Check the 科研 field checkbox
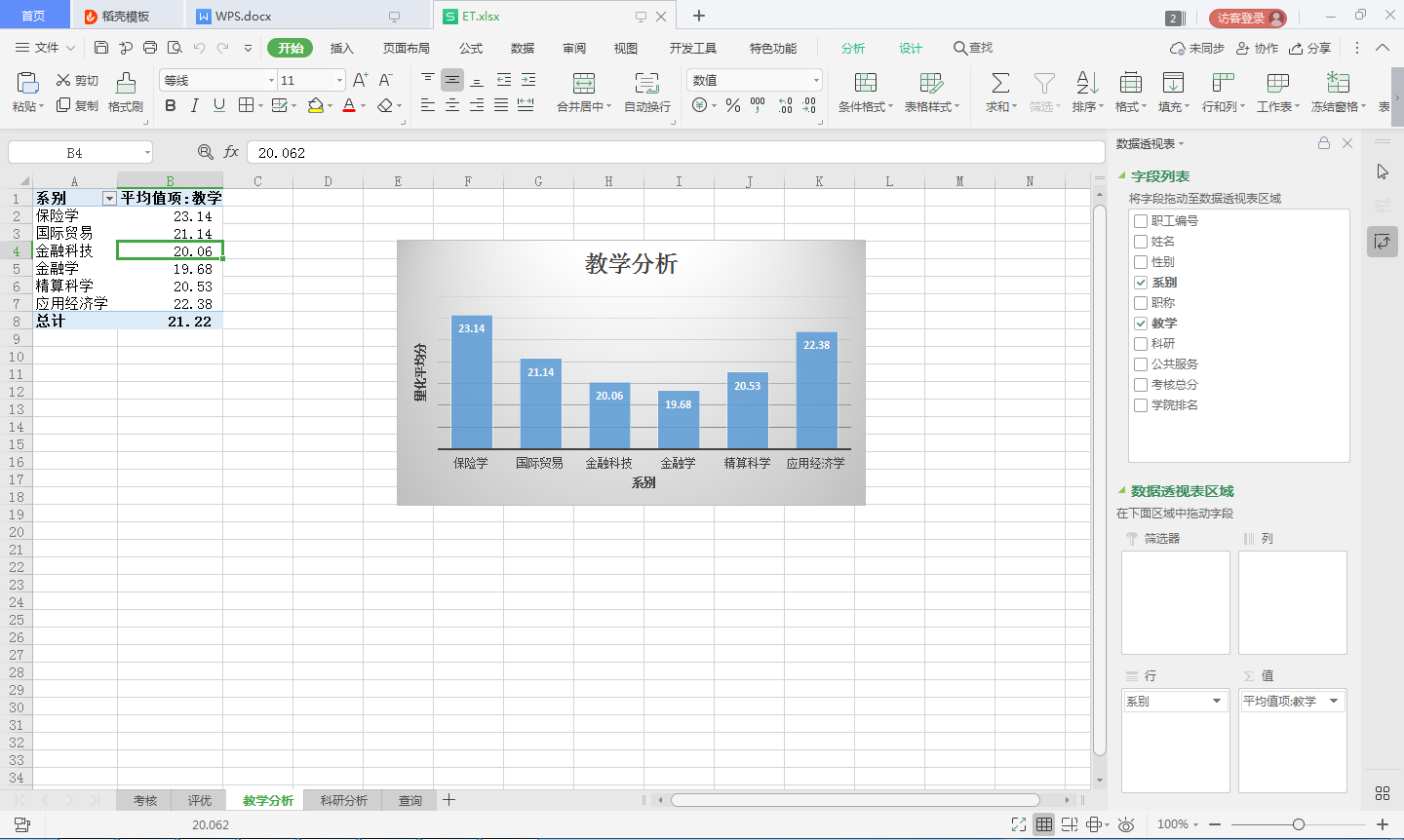 (x=1141, y=344)
